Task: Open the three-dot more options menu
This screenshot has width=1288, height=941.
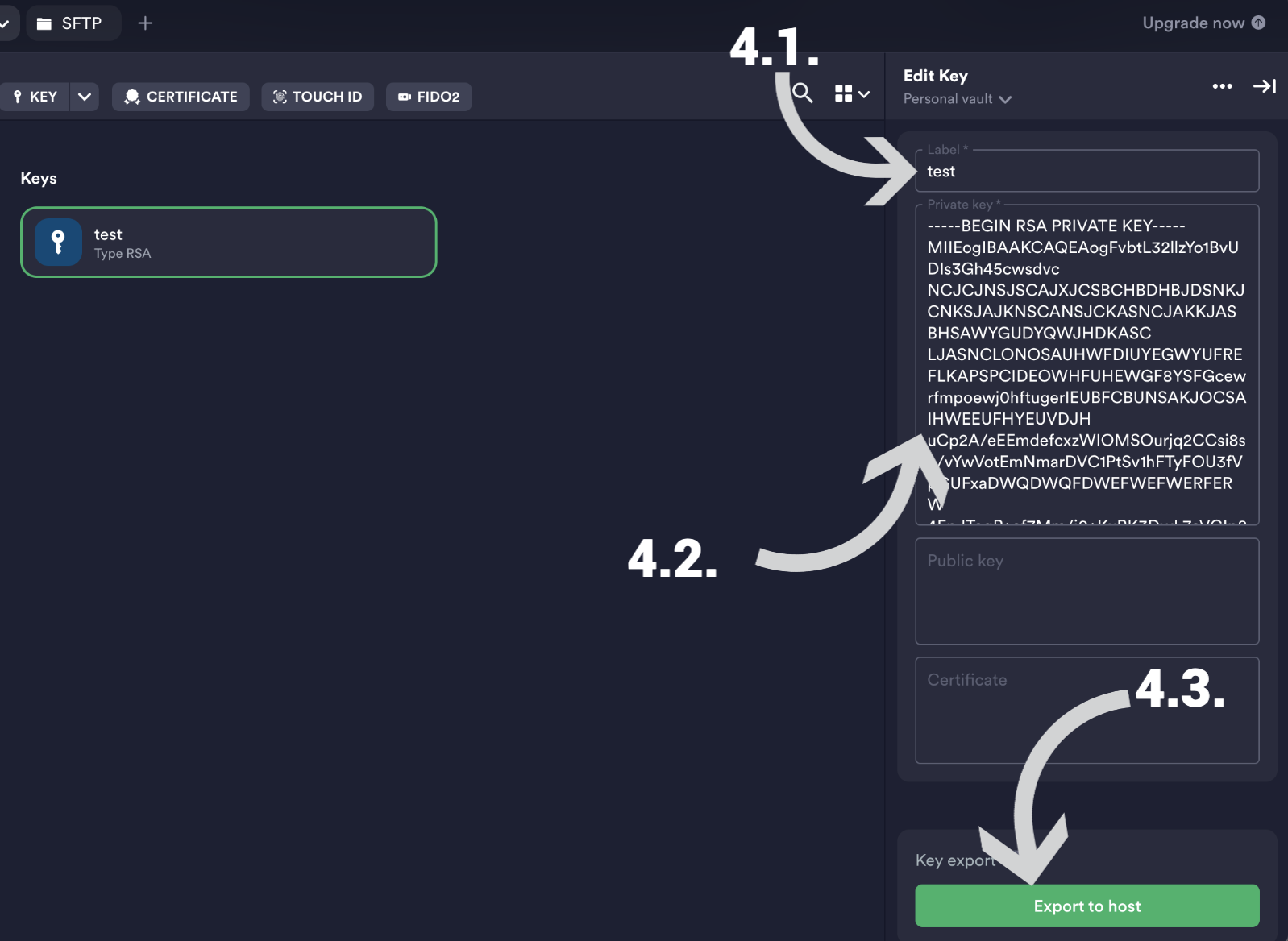Action: (x=1222, y=86)
